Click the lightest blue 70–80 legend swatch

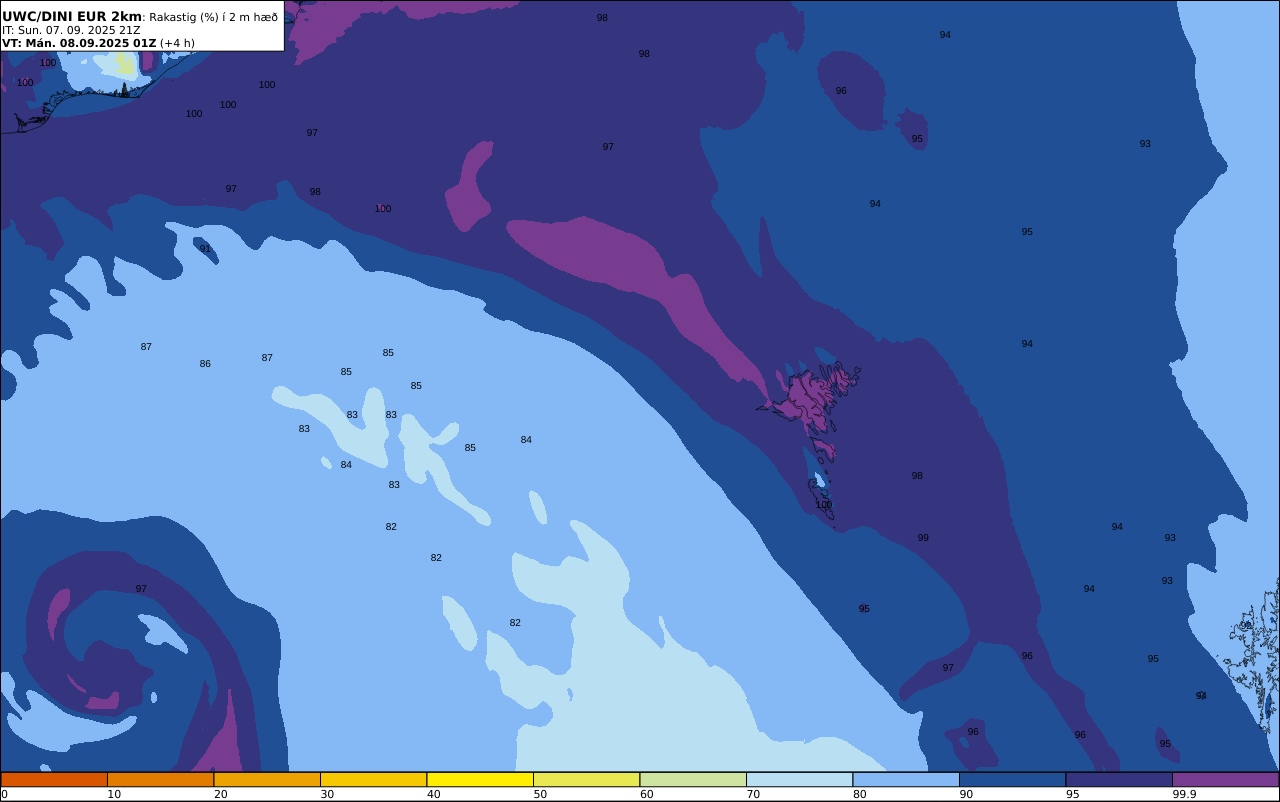(799, 779)
